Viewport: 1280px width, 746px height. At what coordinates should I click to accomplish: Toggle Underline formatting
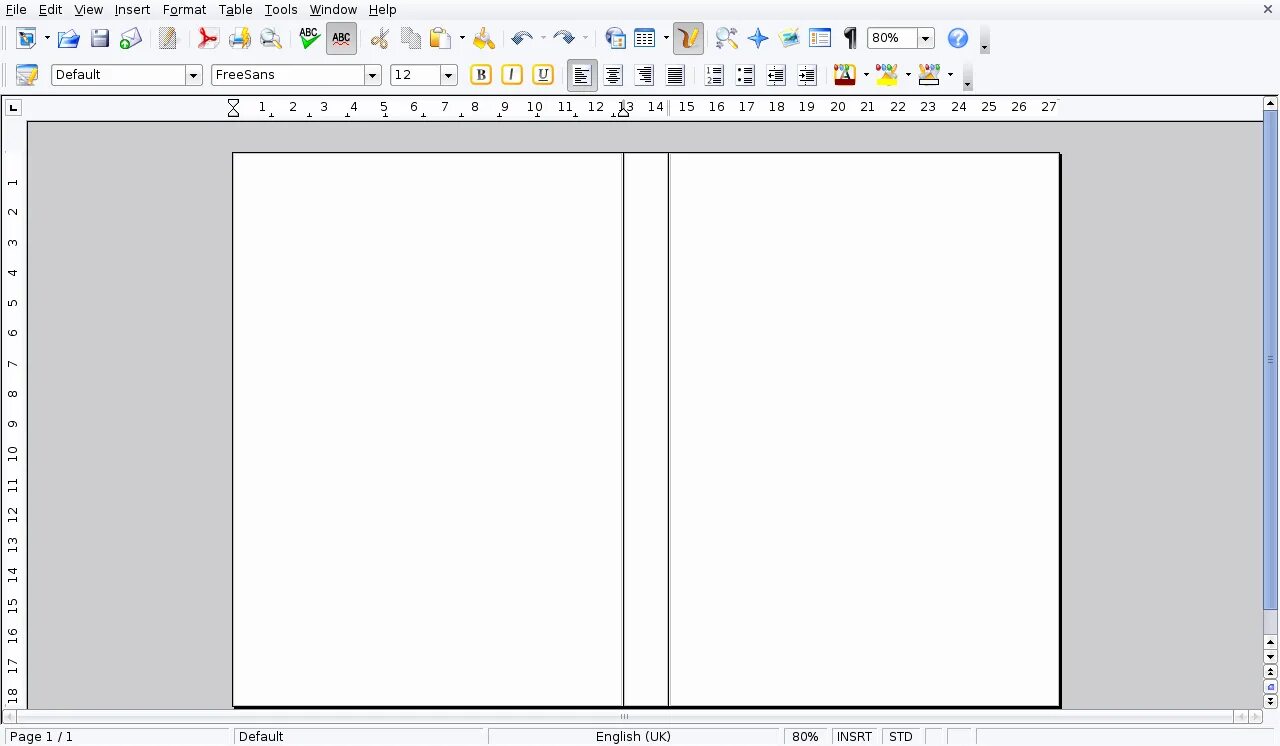[x=543, y=75]
